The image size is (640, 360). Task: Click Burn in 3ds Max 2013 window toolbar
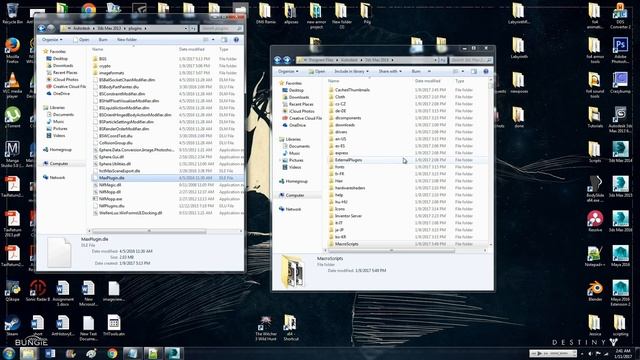pyautogui.click(x=416, y=71)
